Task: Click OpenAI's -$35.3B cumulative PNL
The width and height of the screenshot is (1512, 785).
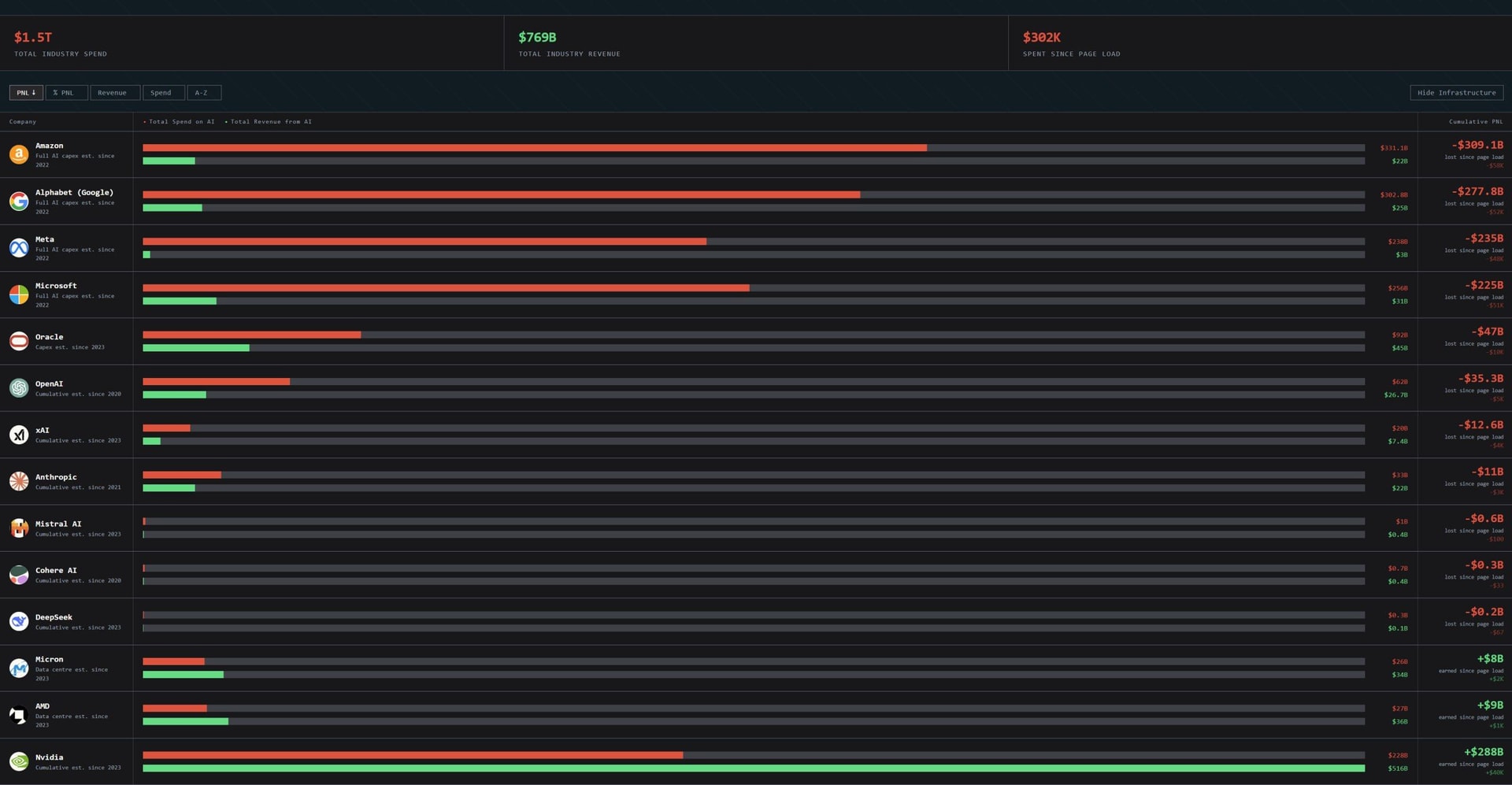Action: point(1480,379)
